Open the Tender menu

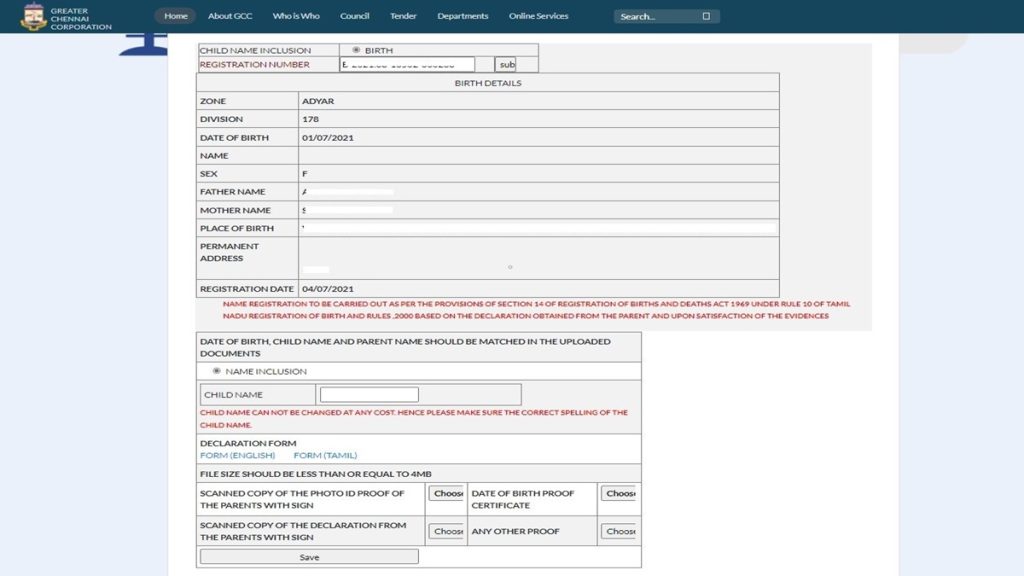(403, 16)
